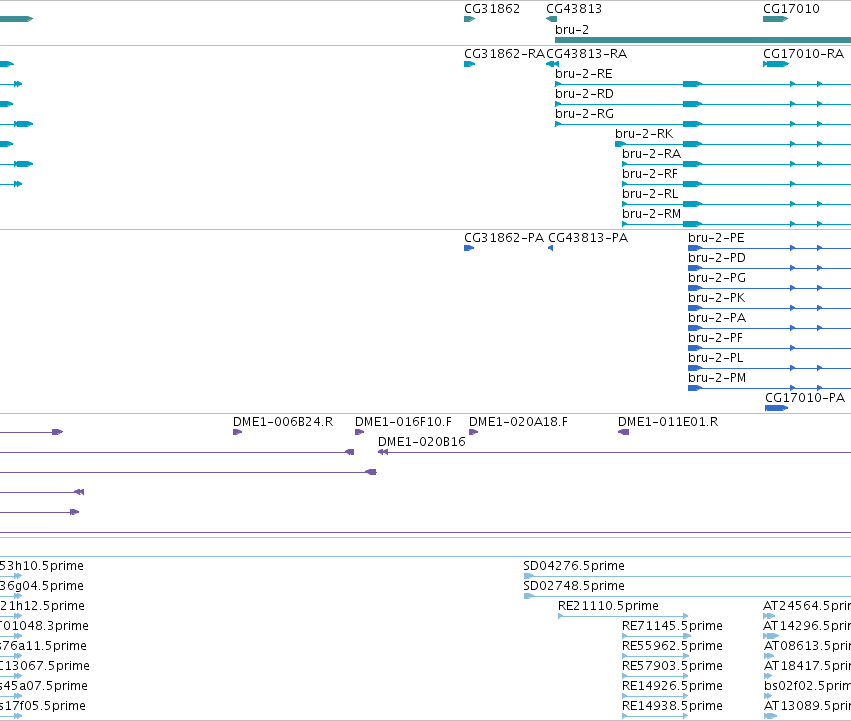This screenshot has width=851, height=721.
Task: Select transcript bru-2-RE
Action: click(x=583, y=74)
